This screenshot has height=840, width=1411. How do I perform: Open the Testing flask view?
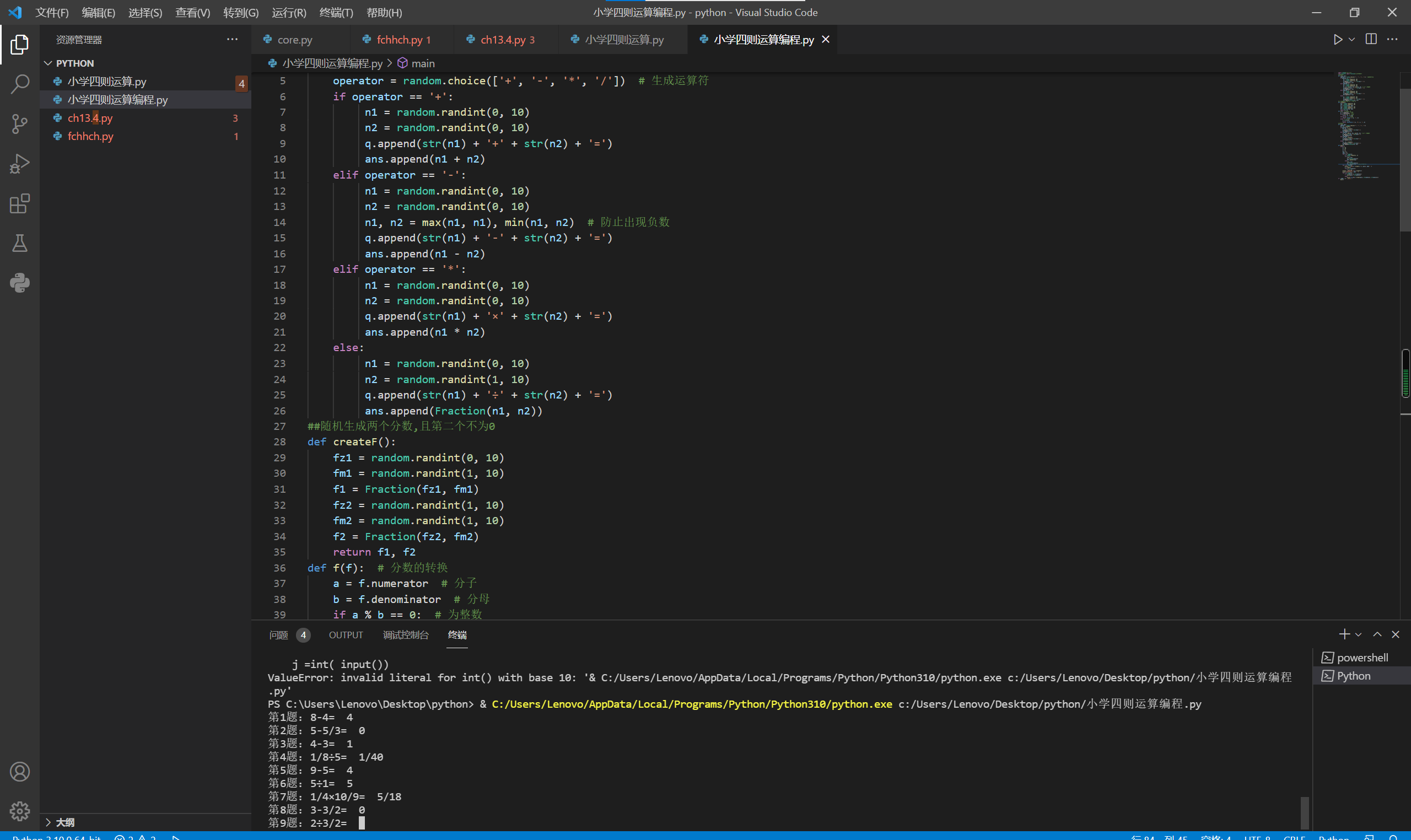20,244
